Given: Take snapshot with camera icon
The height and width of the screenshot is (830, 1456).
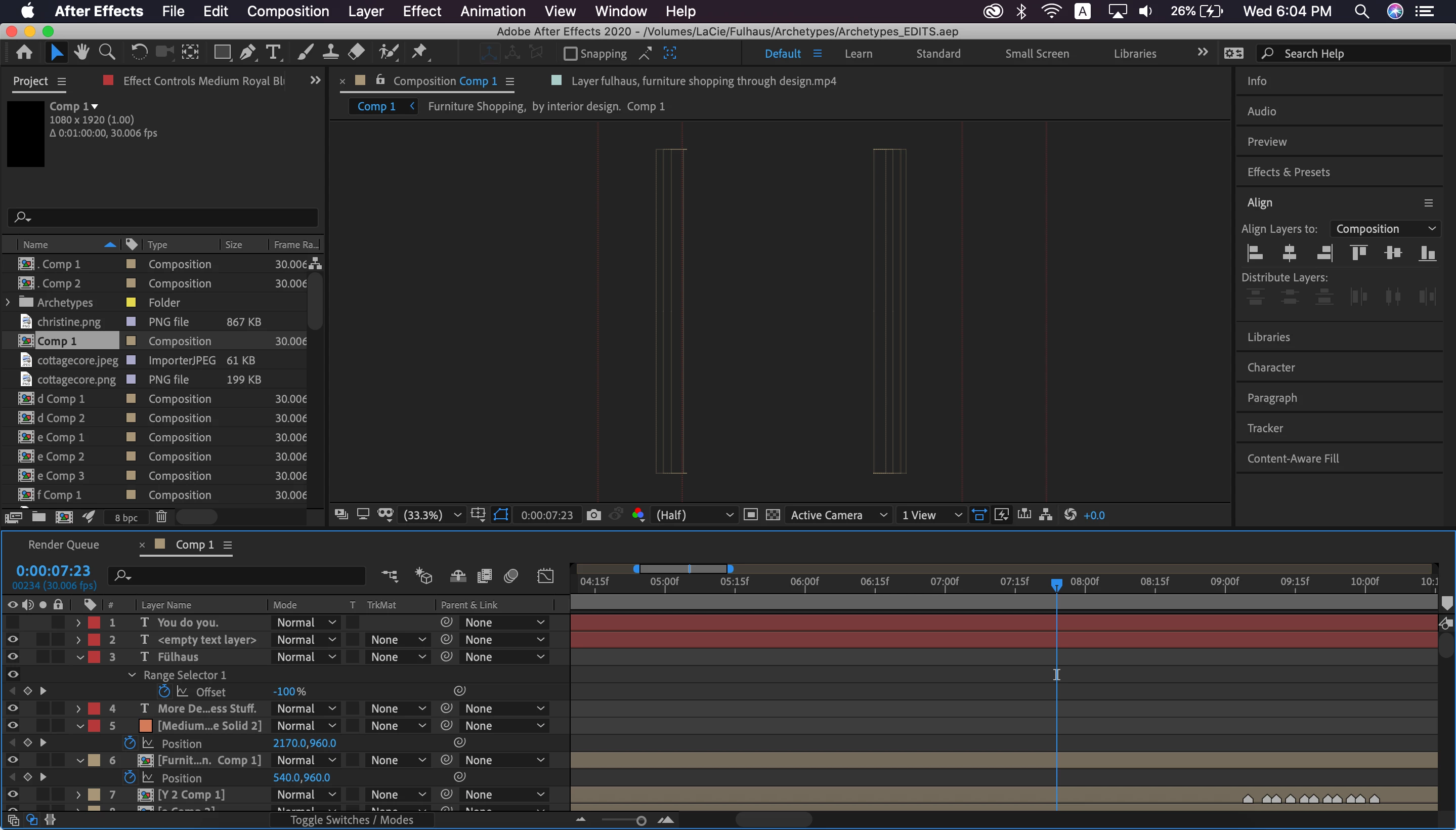Looking at the screenshot, I should (x=593, y=515).
